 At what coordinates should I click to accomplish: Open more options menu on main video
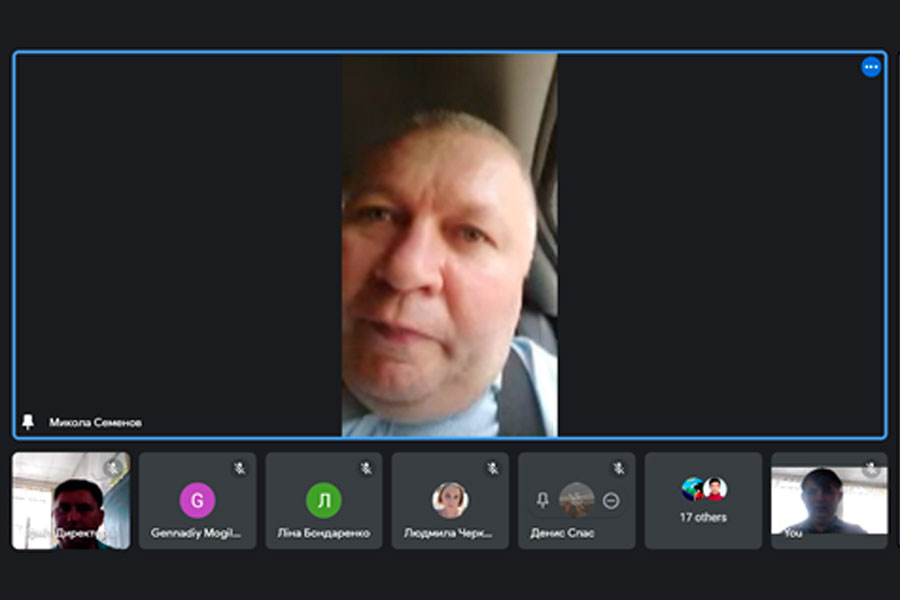(871, 67)
